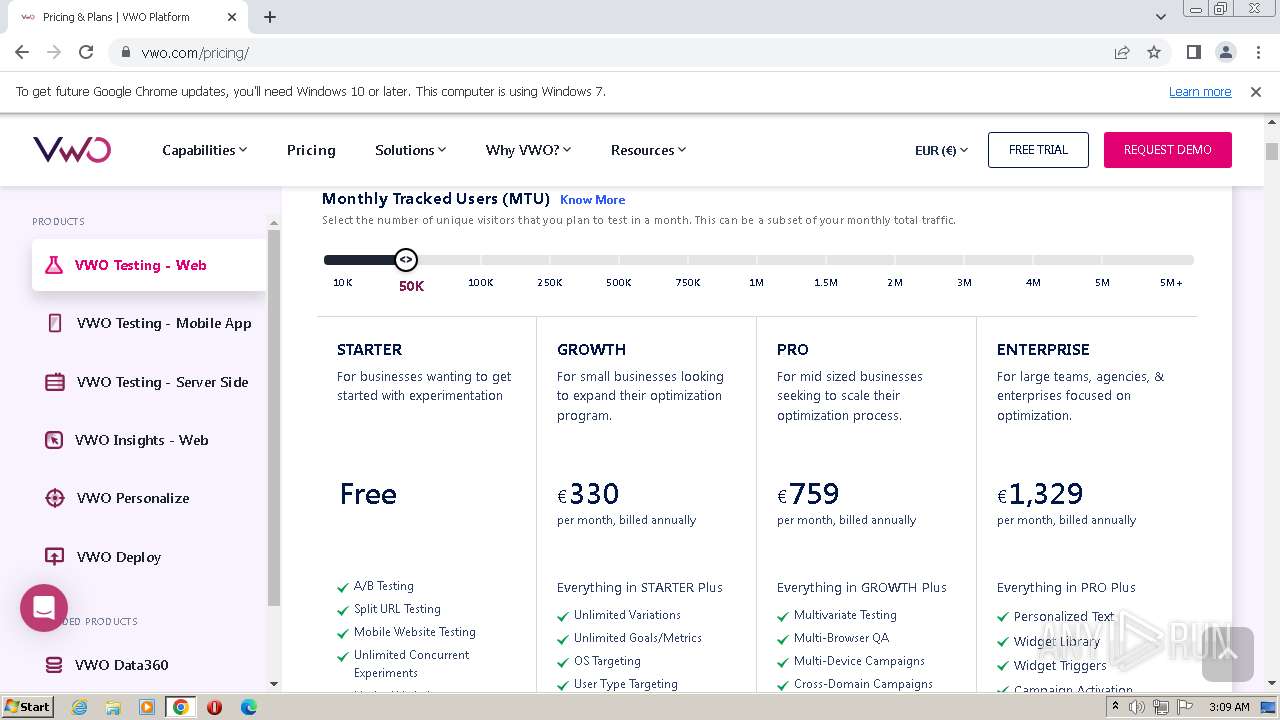
Task: Click the Deploy icon
Action: [x=55, y=557]
